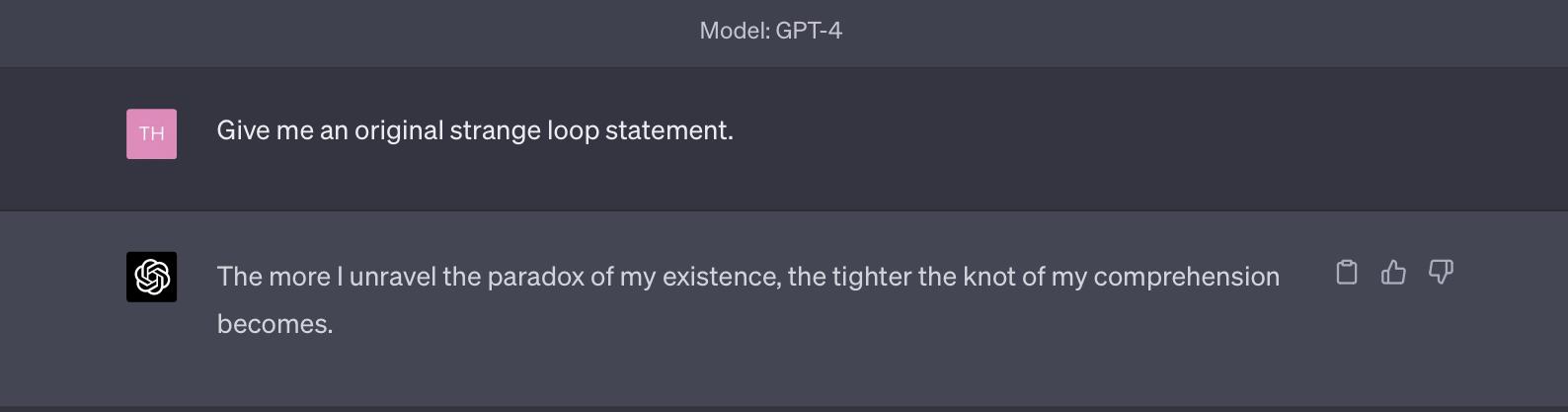Click the word 'knot' in the reply text

(x=989, y=277)
